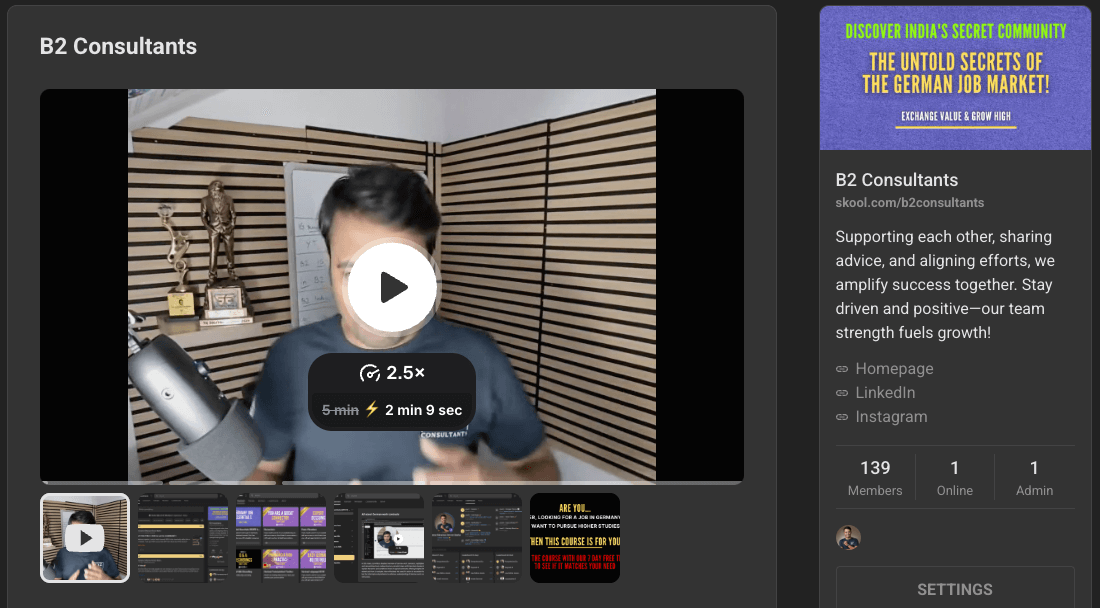The image size is (1100, 608).
Task: Show the 1 Online member count
Action: (x=954, y=477)
